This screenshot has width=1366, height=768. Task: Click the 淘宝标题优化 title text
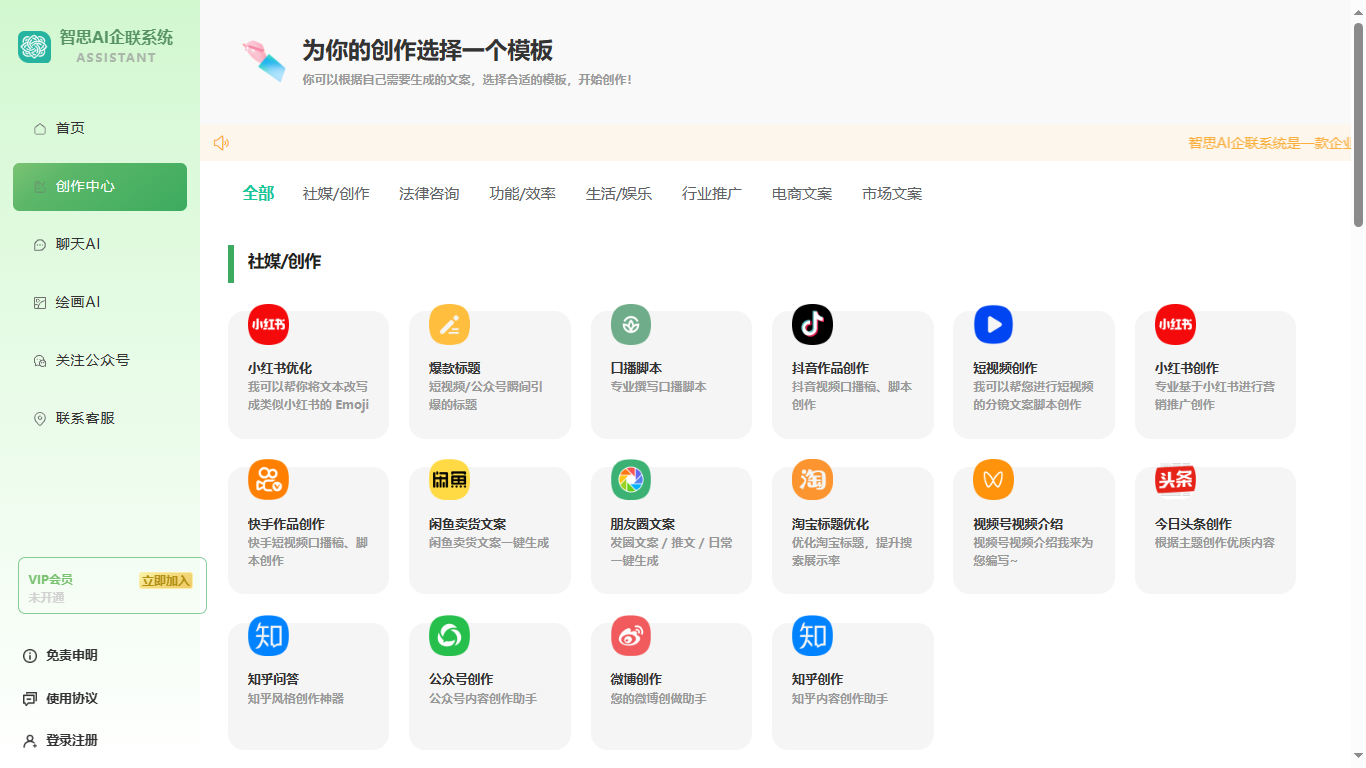tap(831, 524)
